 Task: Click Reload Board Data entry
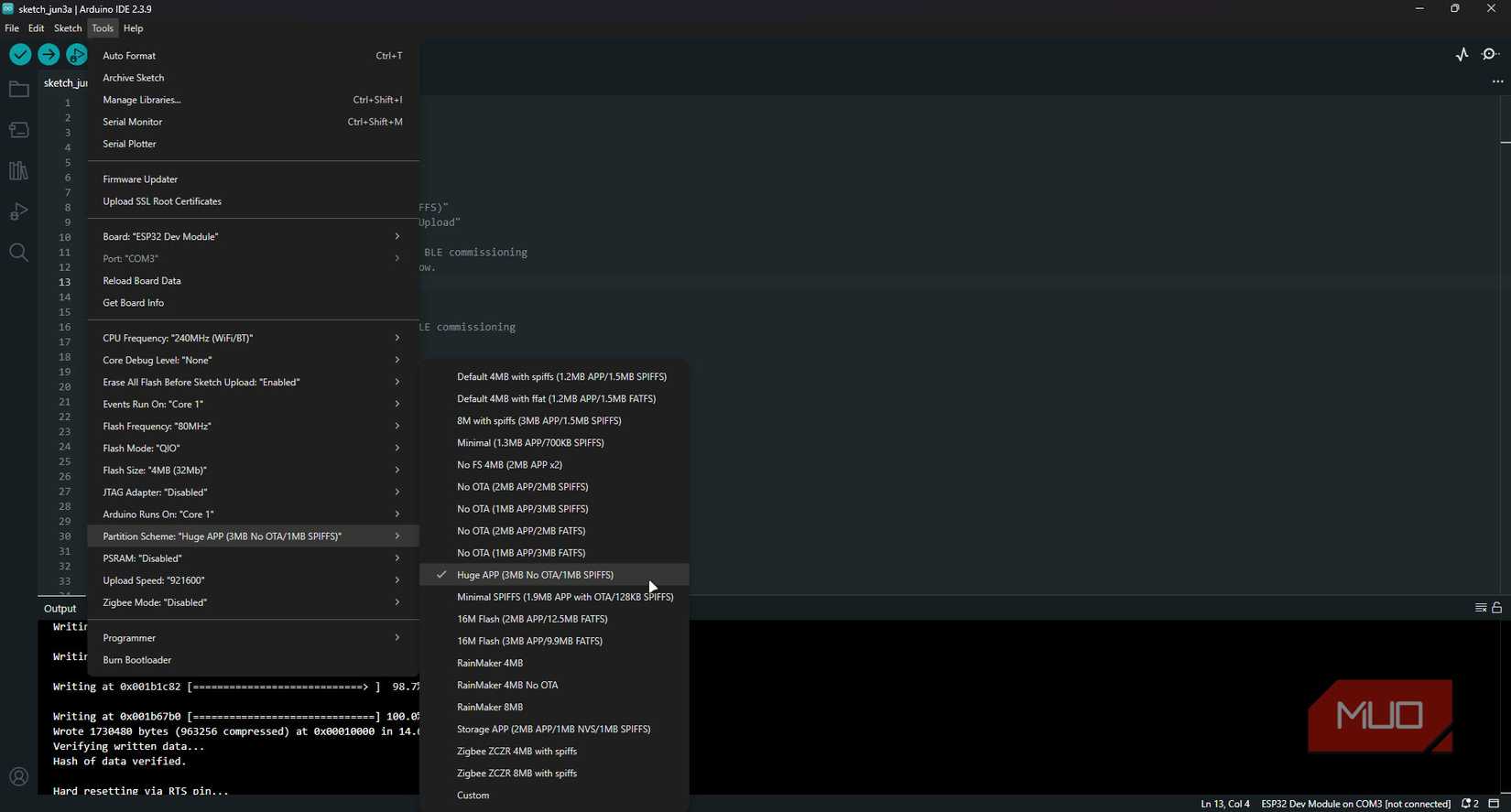[253, 281]
